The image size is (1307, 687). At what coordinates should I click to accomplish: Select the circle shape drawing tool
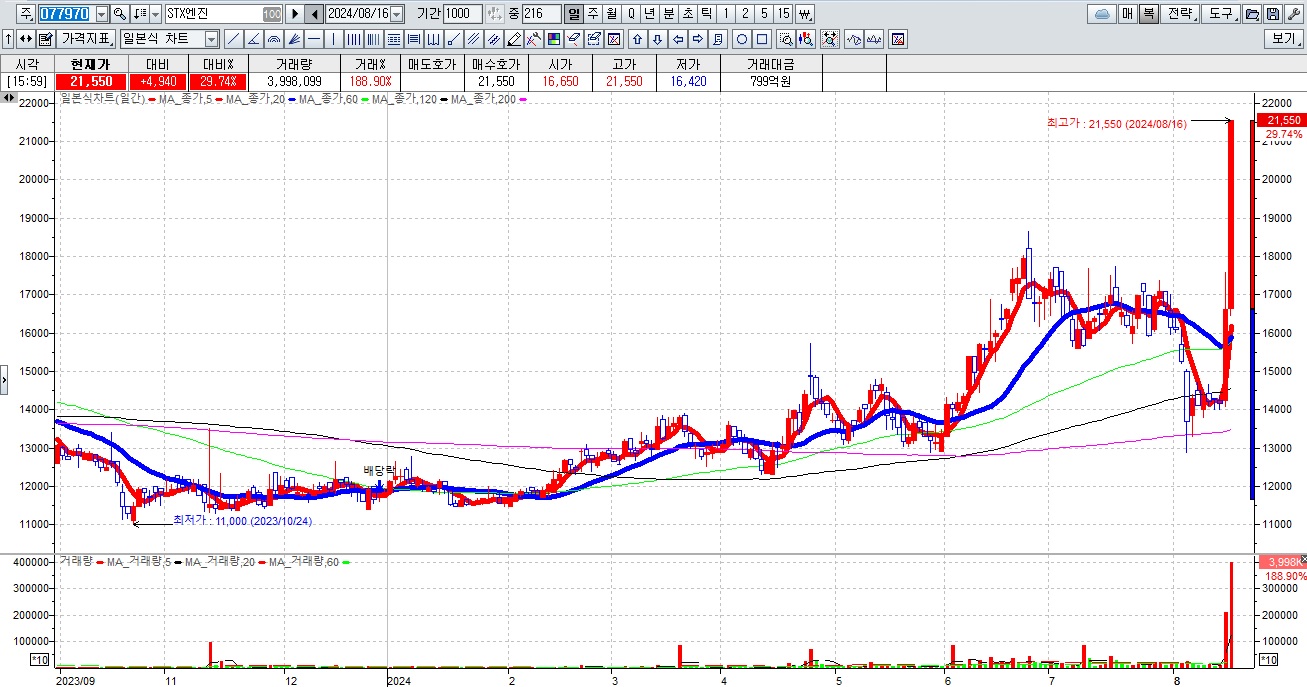click(x=742, y=39)
